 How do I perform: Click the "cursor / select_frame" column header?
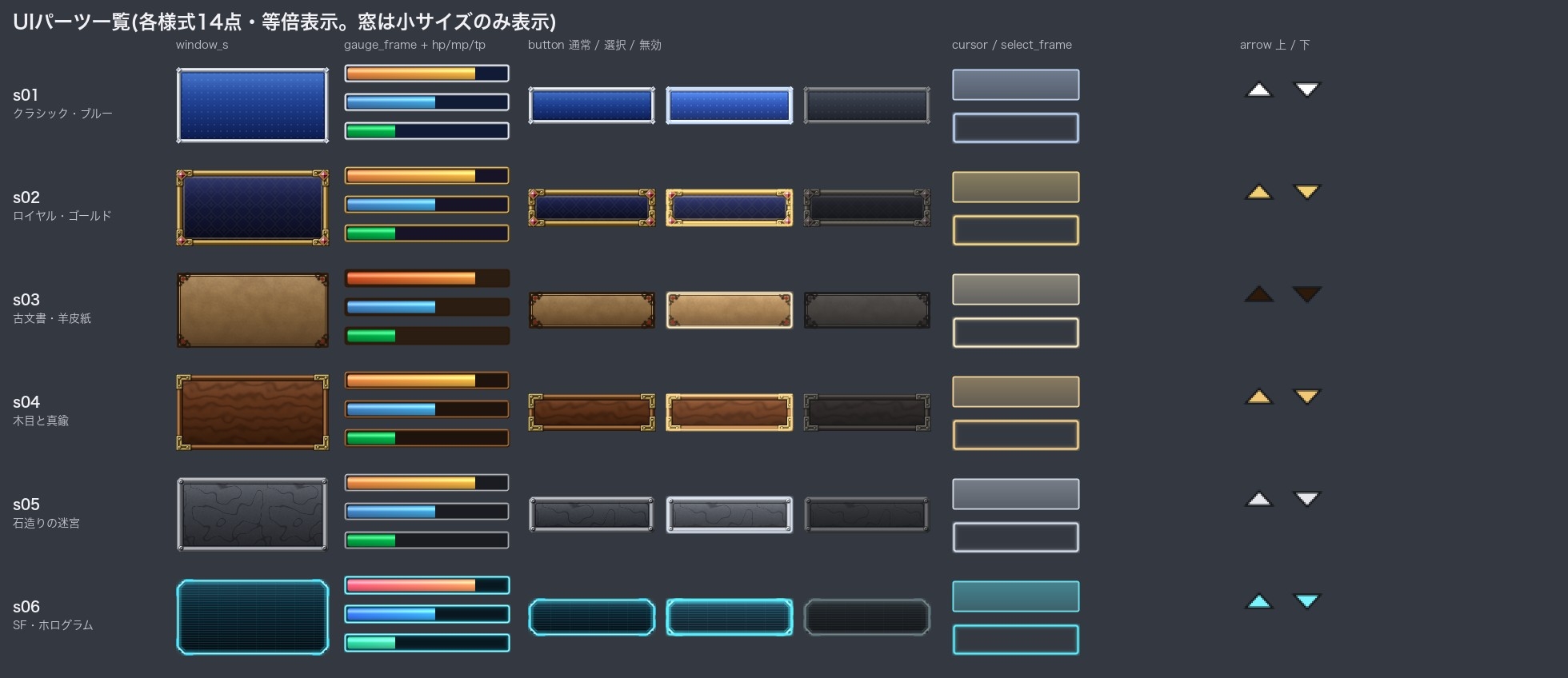(1012, 45)
